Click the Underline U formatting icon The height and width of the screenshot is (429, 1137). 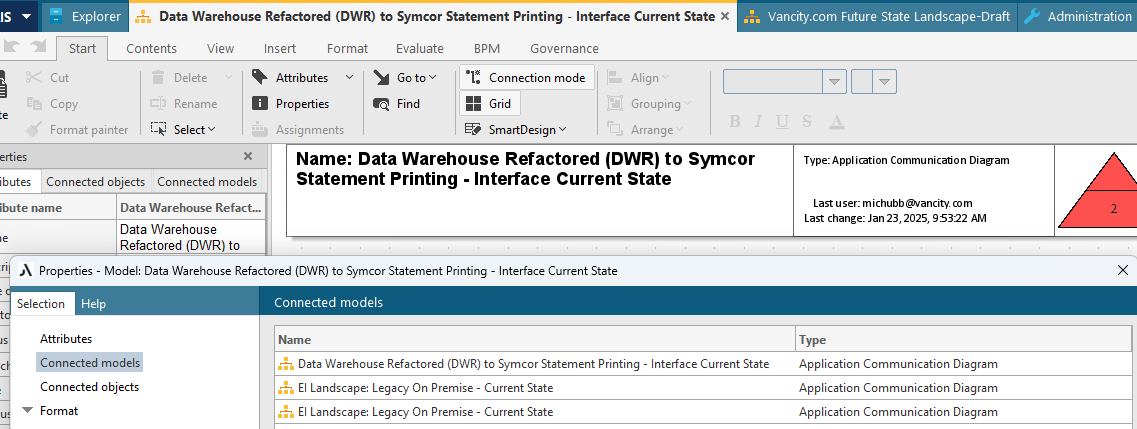click(782, 121)
